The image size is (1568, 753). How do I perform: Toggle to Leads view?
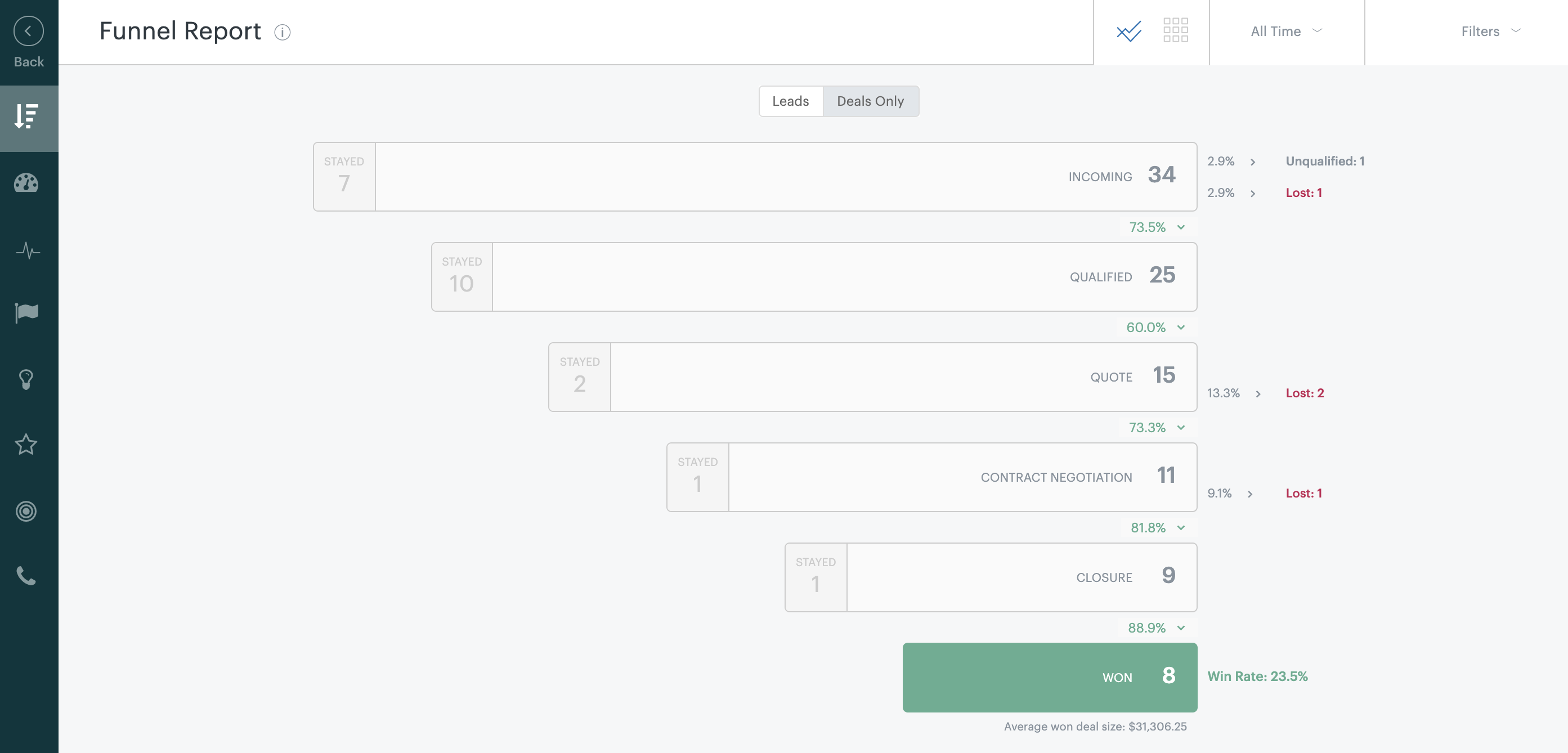(x=790, y=101)
